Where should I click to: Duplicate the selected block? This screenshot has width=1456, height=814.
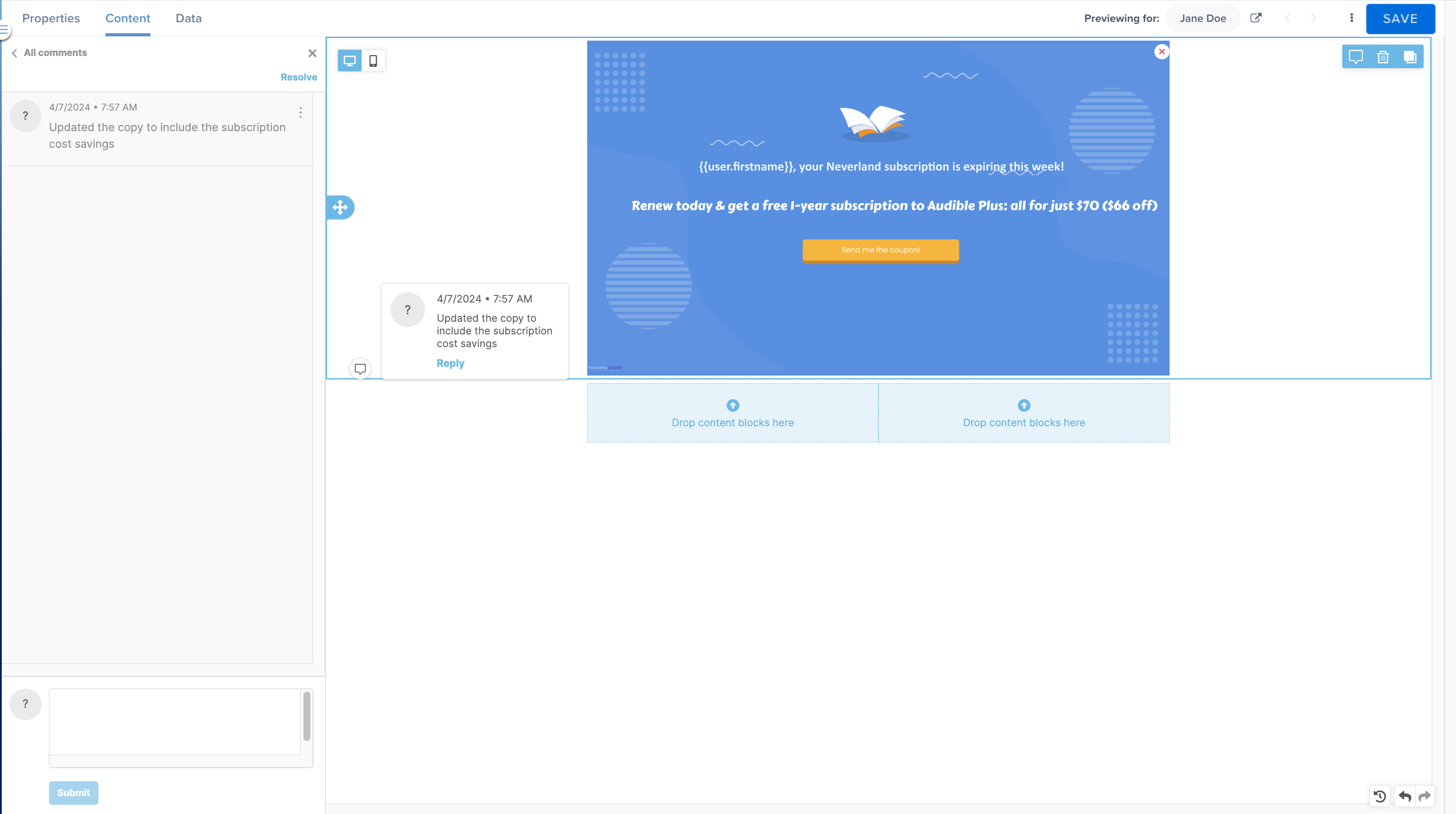pos(1410,56)
